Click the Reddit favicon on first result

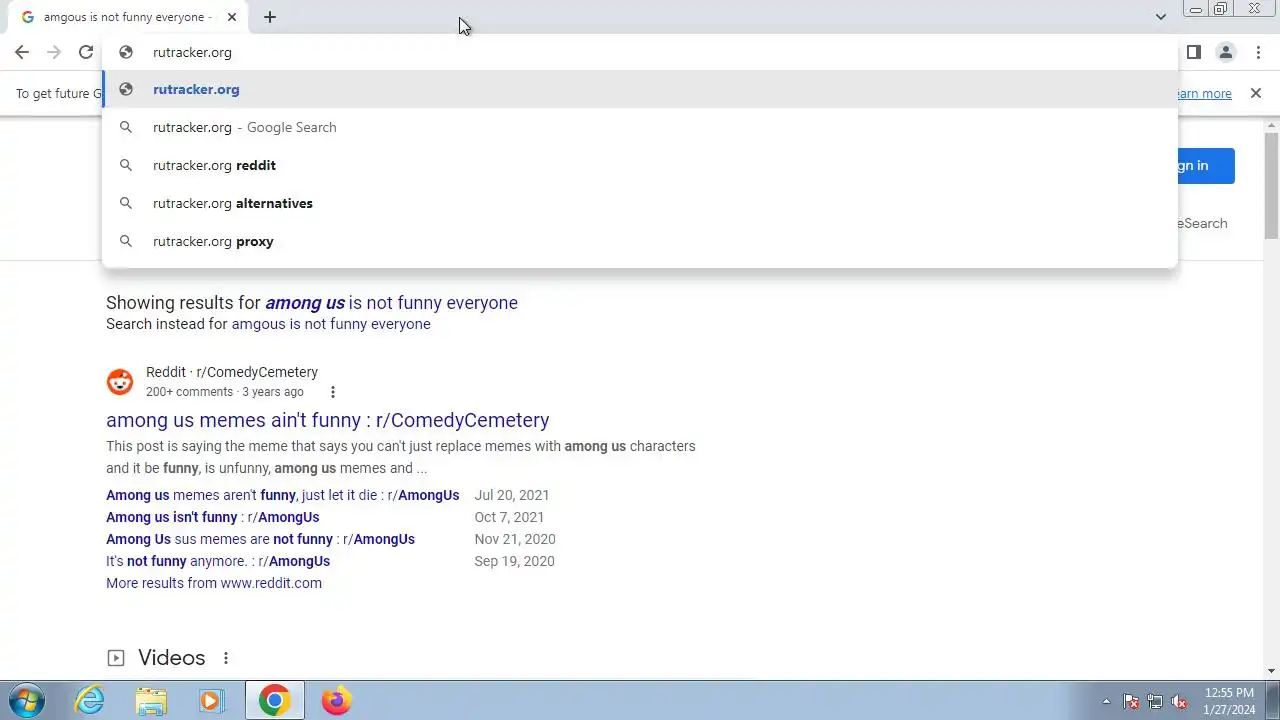pyautogui.click(x=120, y=382)
